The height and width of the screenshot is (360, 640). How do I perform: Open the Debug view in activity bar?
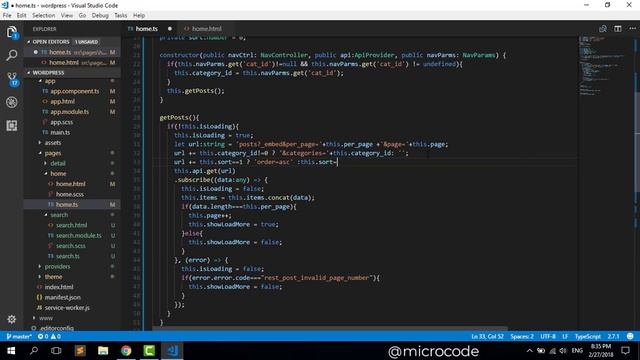click(x=12, y=102)
